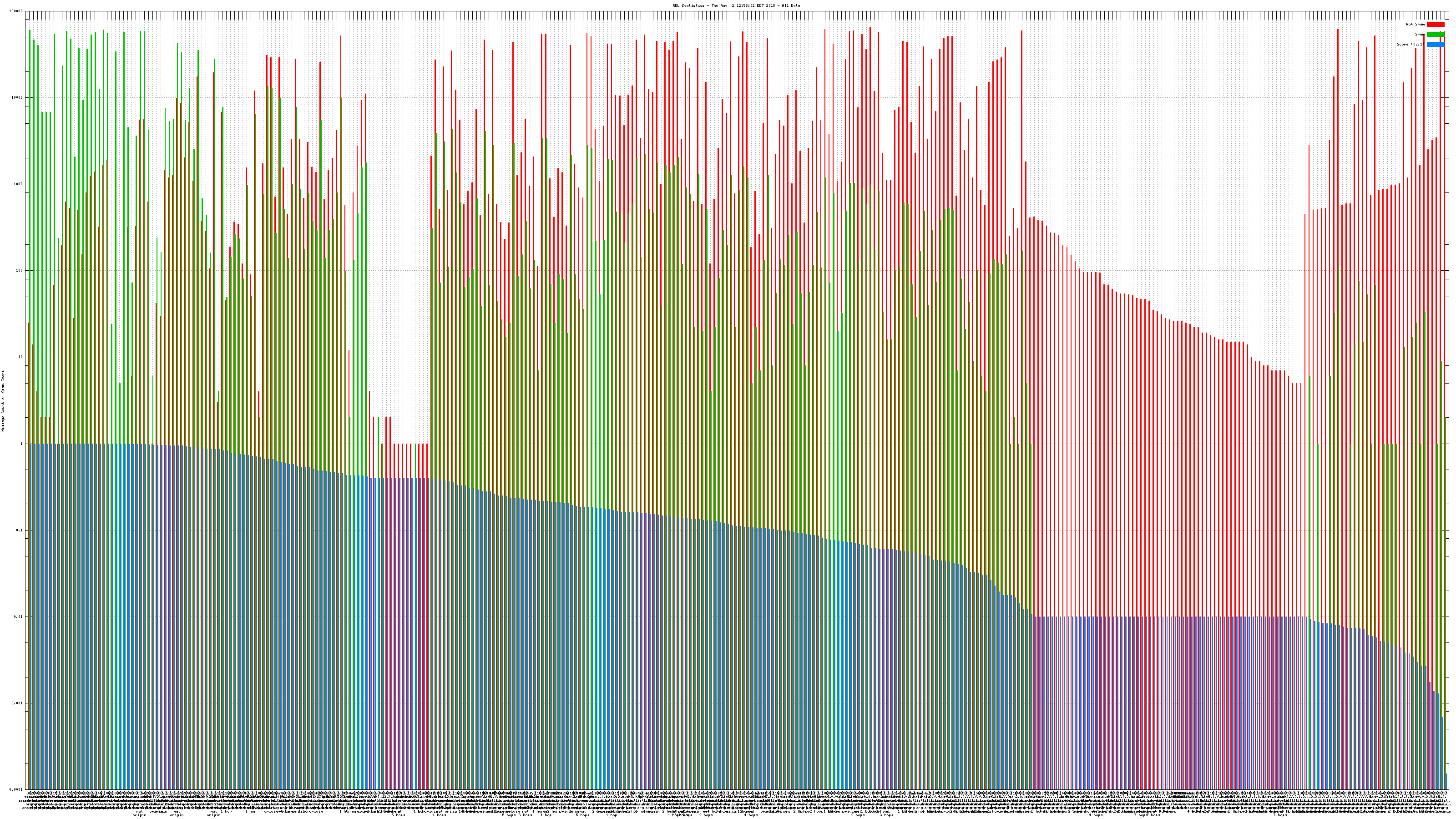The image size is (1456, 819).
Task: Click the 1000 y-axis tick label
Action: click(x=18, y=184)
